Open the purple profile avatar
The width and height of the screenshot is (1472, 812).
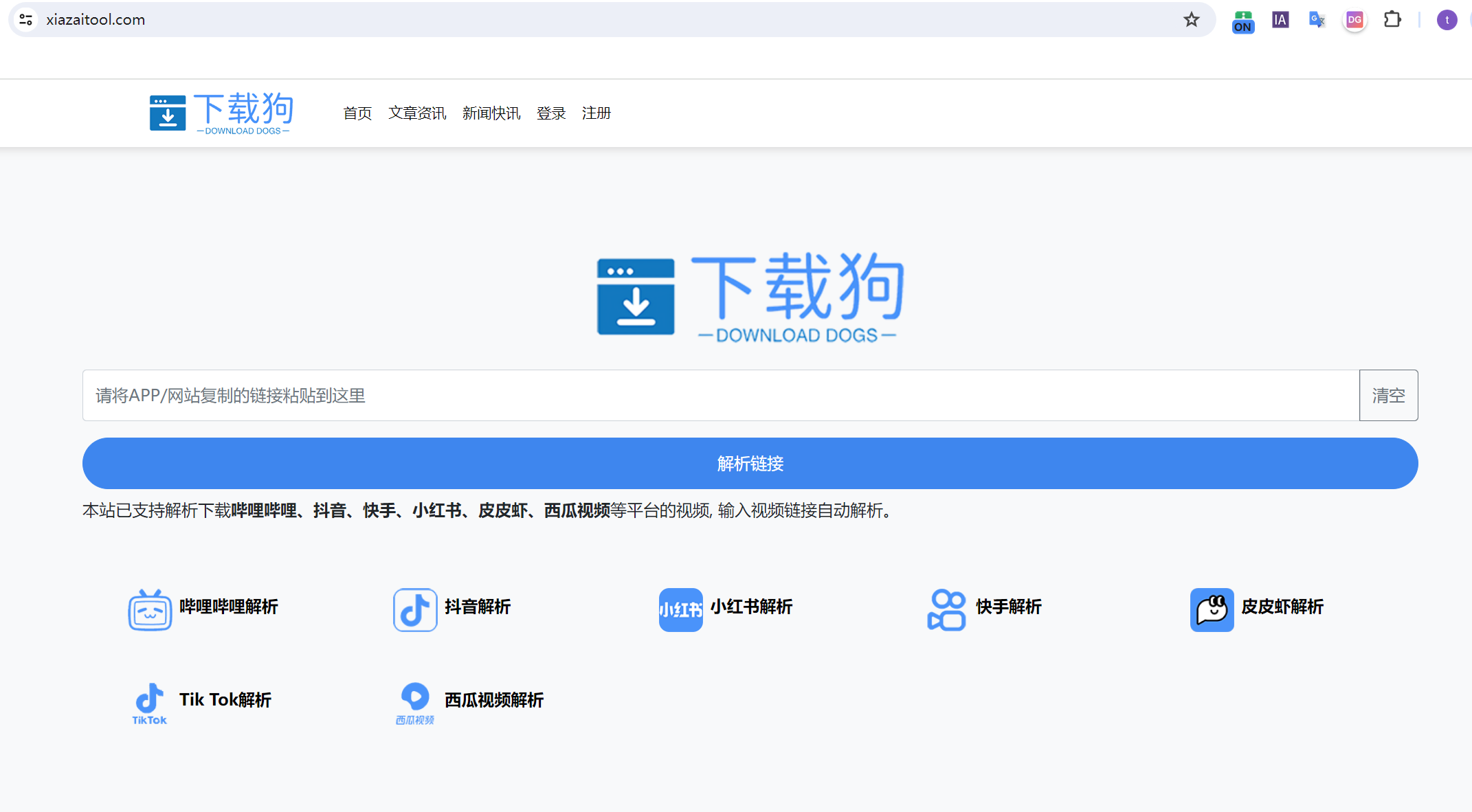click(x=1447, y=20)
